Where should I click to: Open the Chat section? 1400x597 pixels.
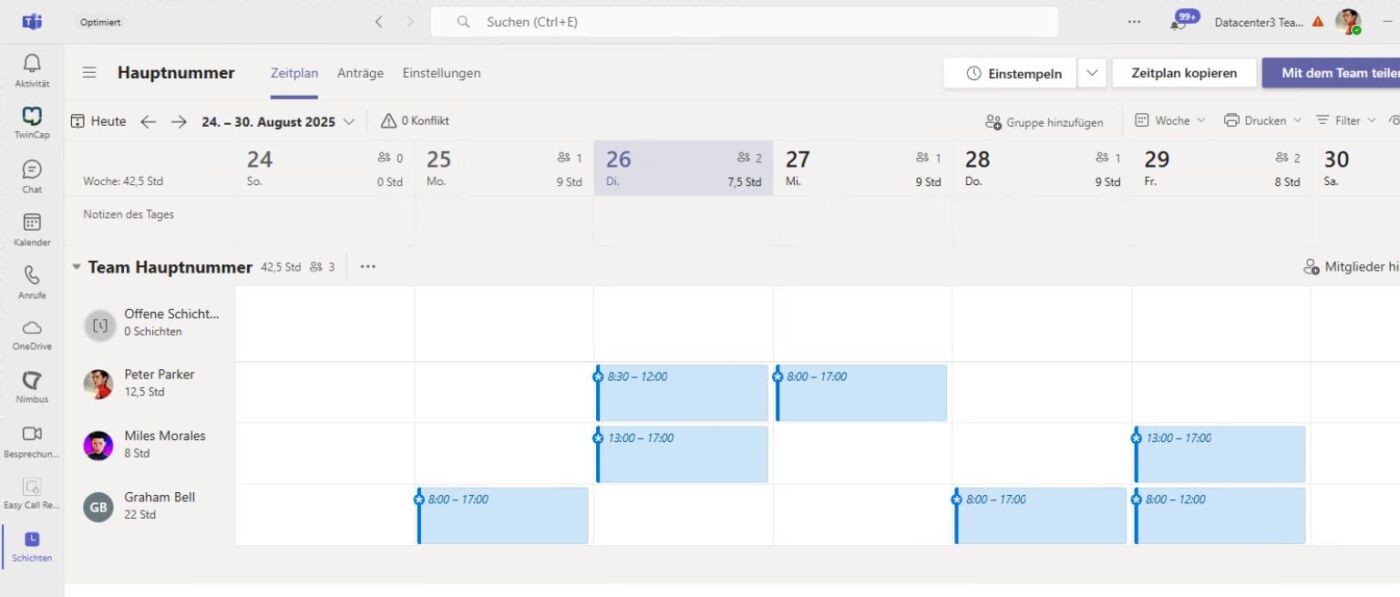pos(31,176)
